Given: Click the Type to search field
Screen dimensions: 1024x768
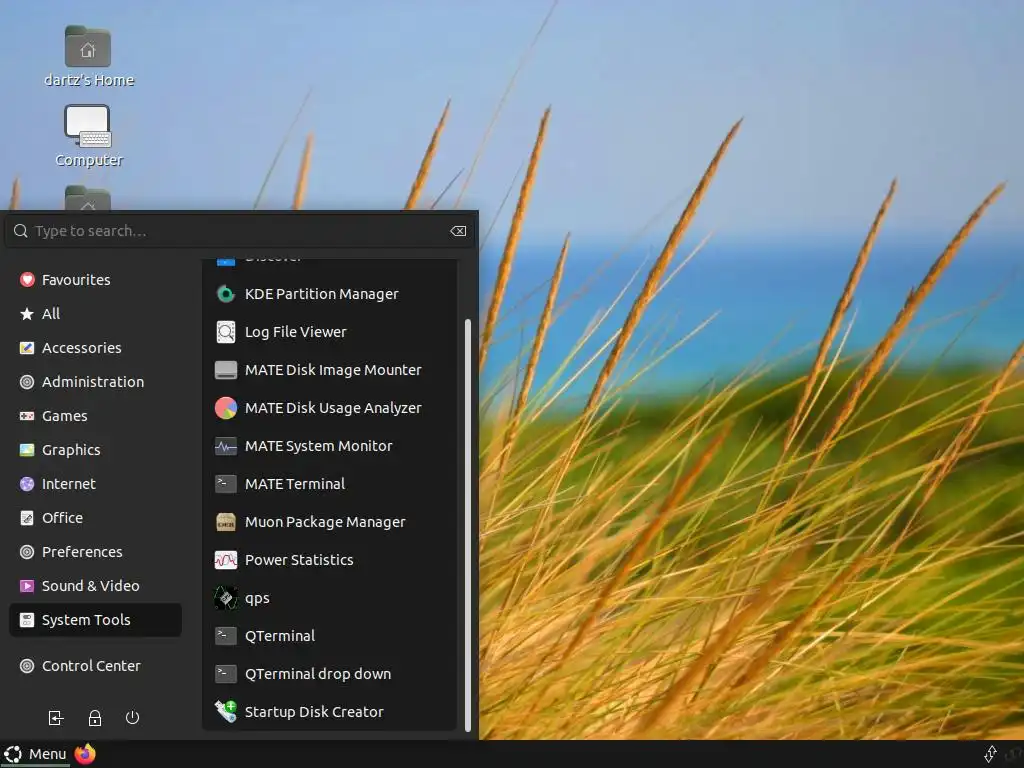Looking at the screenshot, I should [x=238, y=231].
